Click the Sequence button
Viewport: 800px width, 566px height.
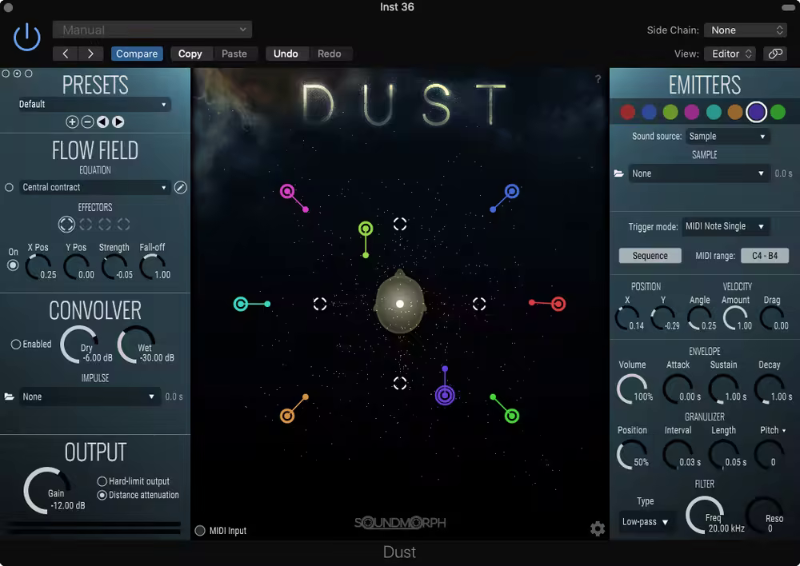point(650,256)
